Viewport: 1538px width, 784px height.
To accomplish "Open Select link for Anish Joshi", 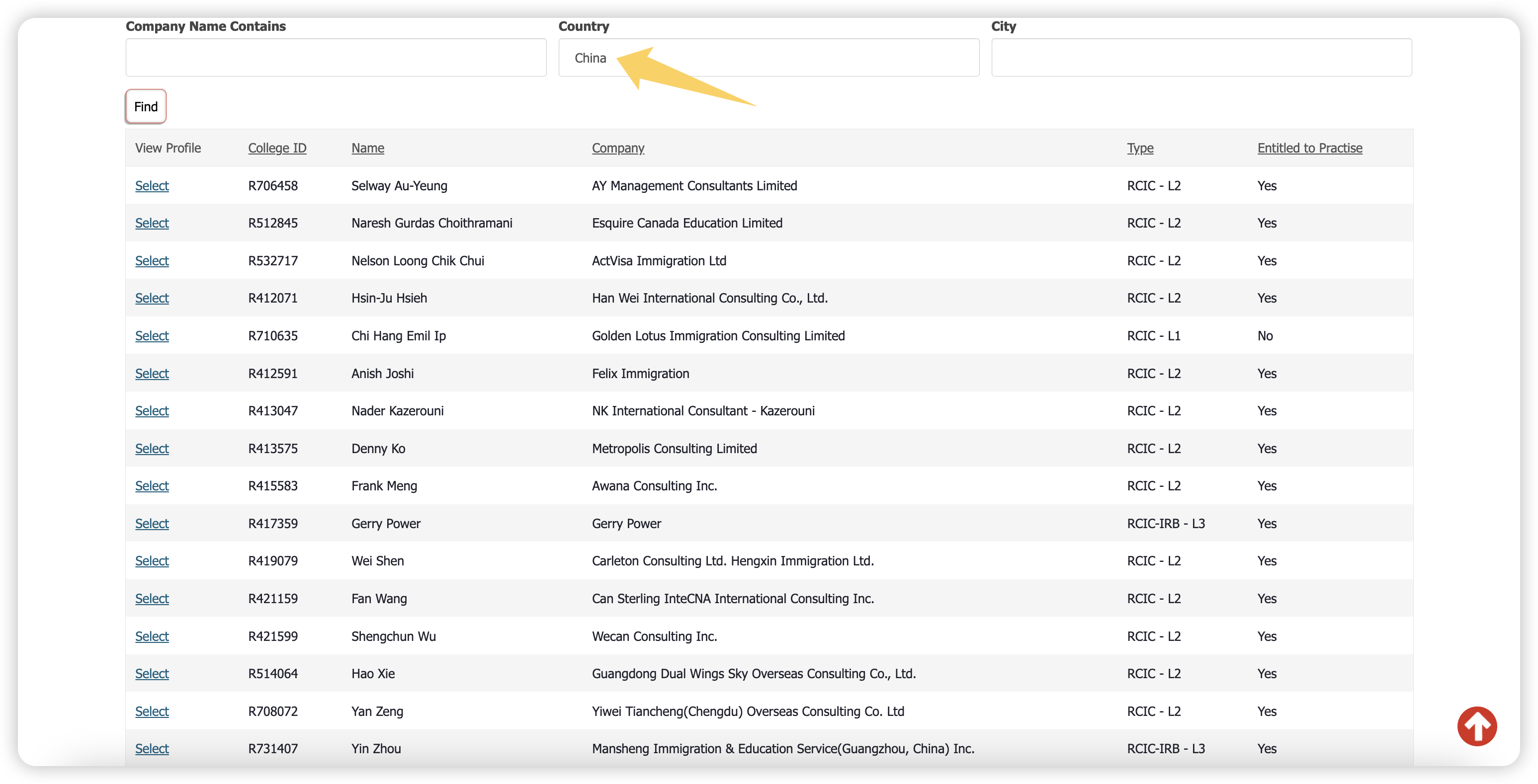I will 152,374.
